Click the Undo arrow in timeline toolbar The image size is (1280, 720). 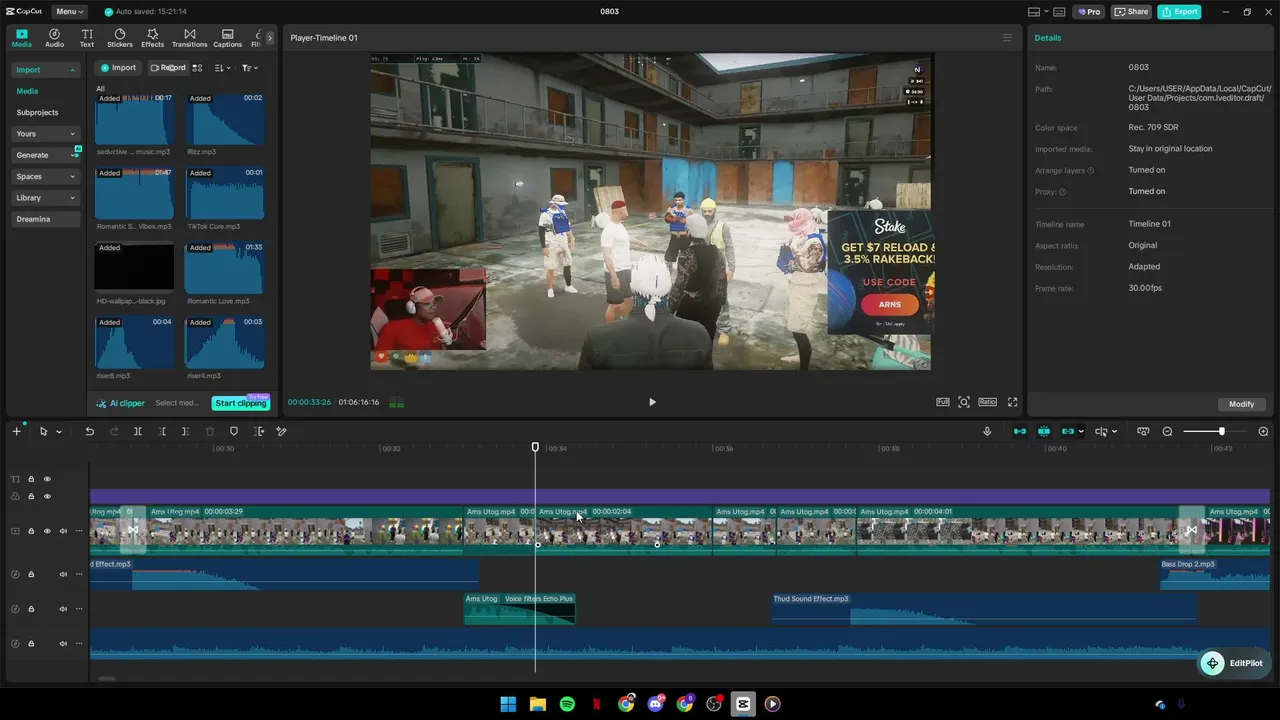89,431
